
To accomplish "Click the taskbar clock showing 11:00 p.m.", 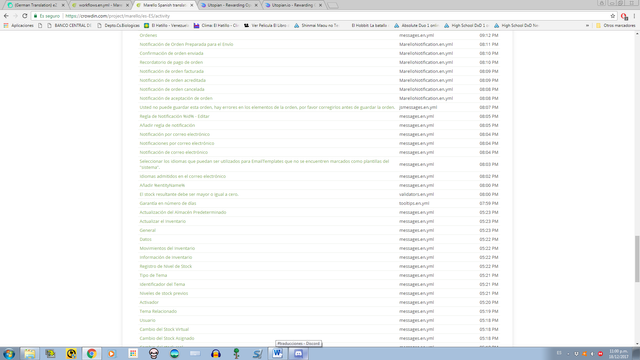I will click(618, 353).
